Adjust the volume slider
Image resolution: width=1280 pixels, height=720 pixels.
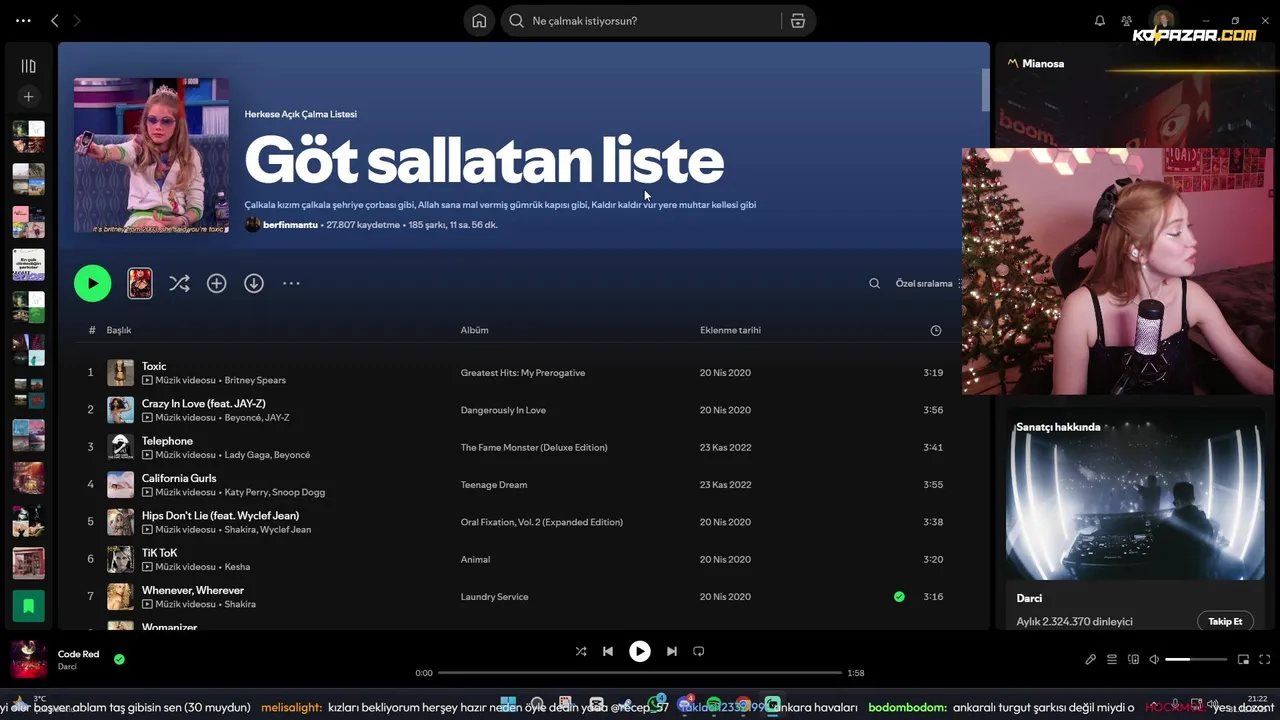[x=1196, y=660]
